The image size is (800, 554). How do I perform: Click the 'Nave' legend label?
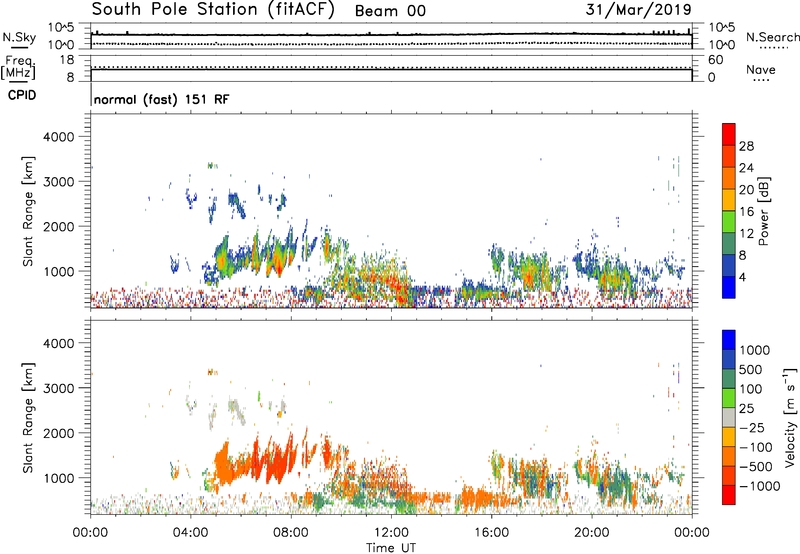pyautogui.click(x=760, y=70)
